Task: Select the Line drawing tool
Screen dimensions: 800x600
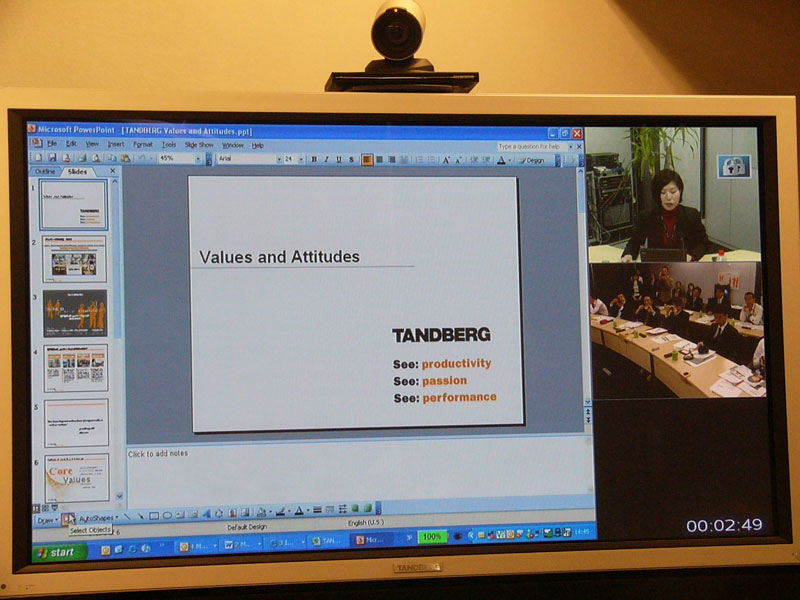Action: point(128,517)
